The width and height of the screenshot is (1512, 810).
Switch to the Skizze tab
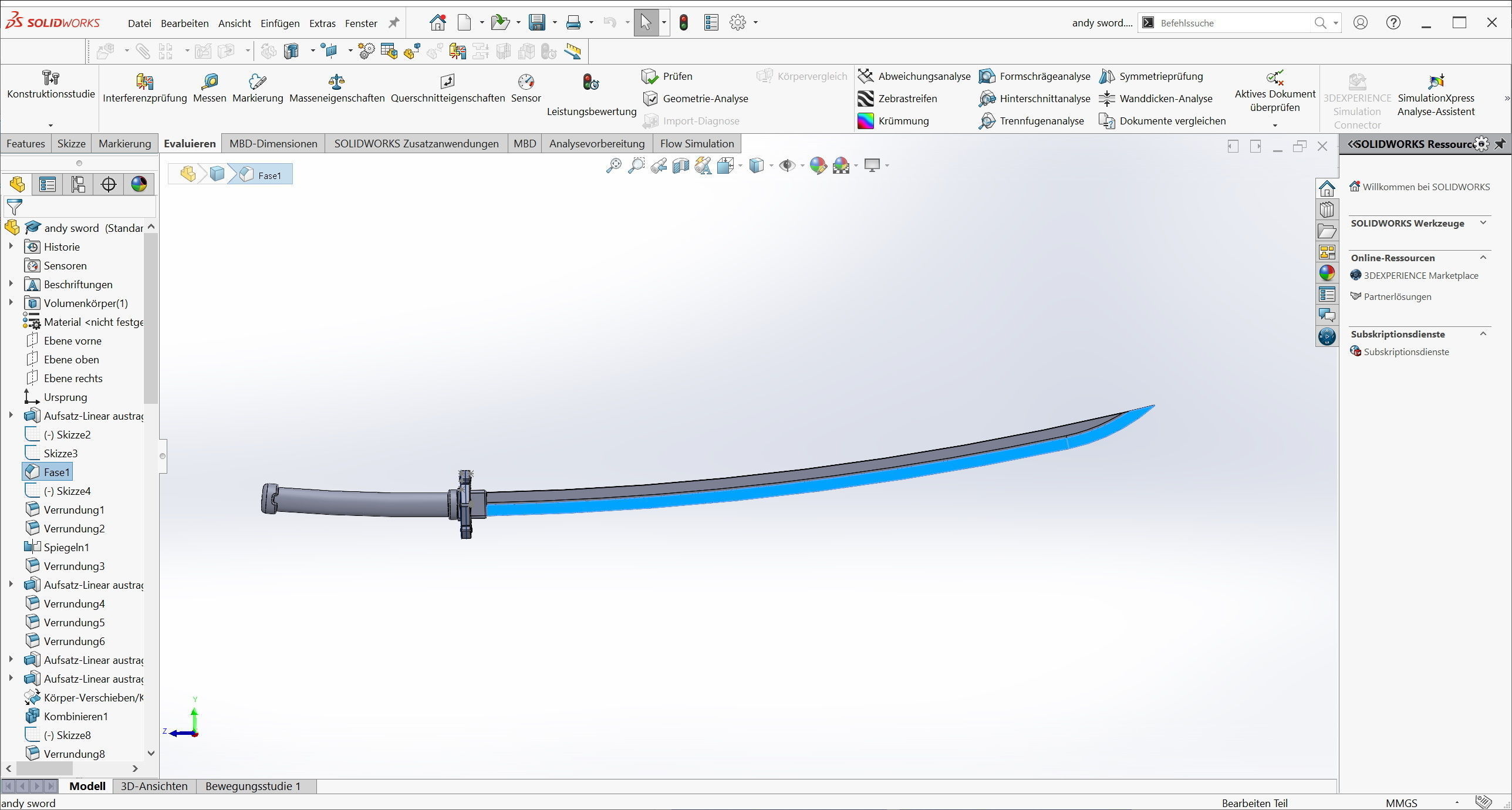point(72,144)
